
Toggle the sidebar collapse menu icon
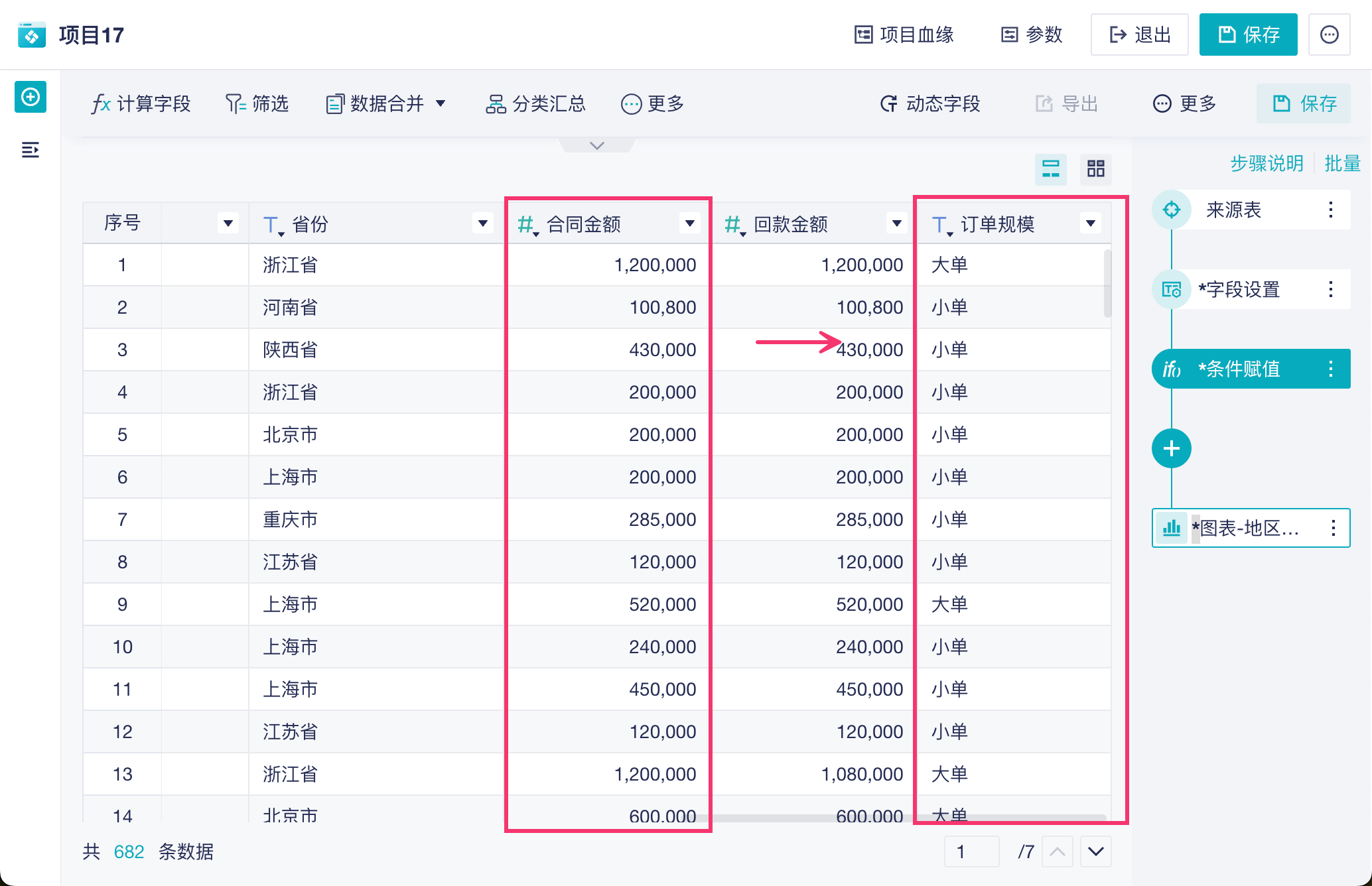(31, 150)
